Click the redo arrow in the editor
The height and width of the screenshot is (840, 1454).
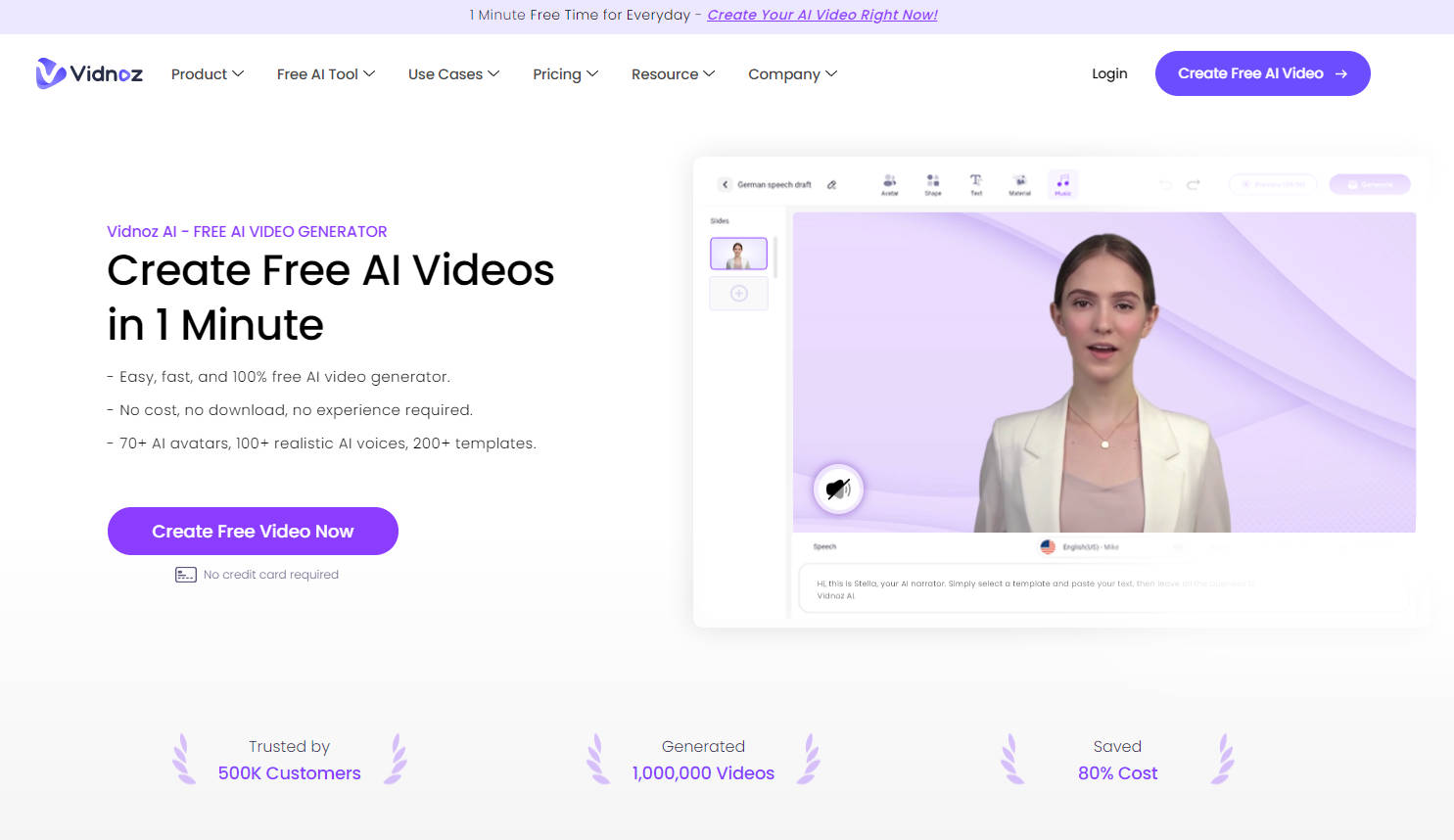coord(1194,184)
